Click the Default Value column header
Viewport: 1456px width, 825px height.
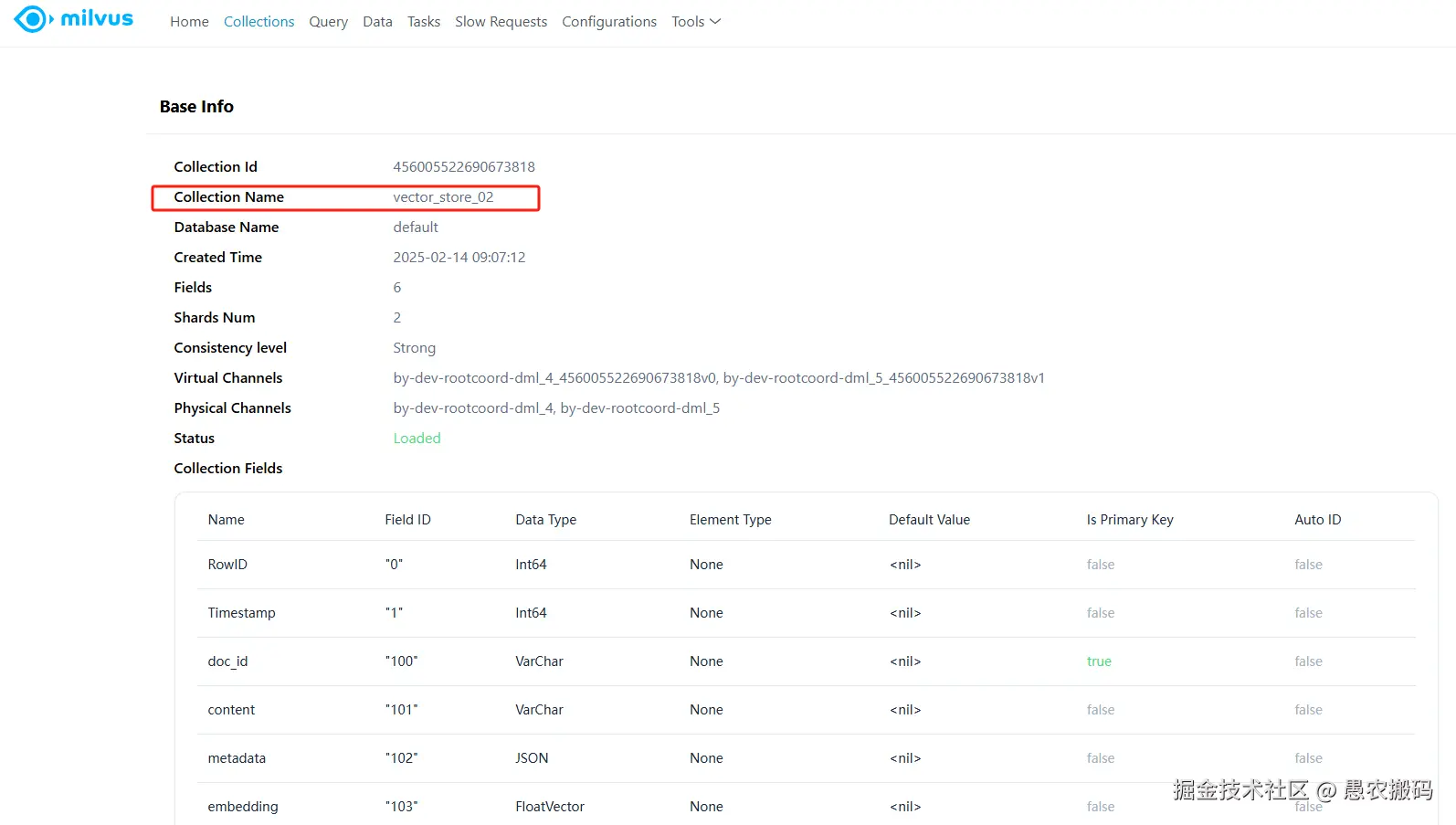929,519
